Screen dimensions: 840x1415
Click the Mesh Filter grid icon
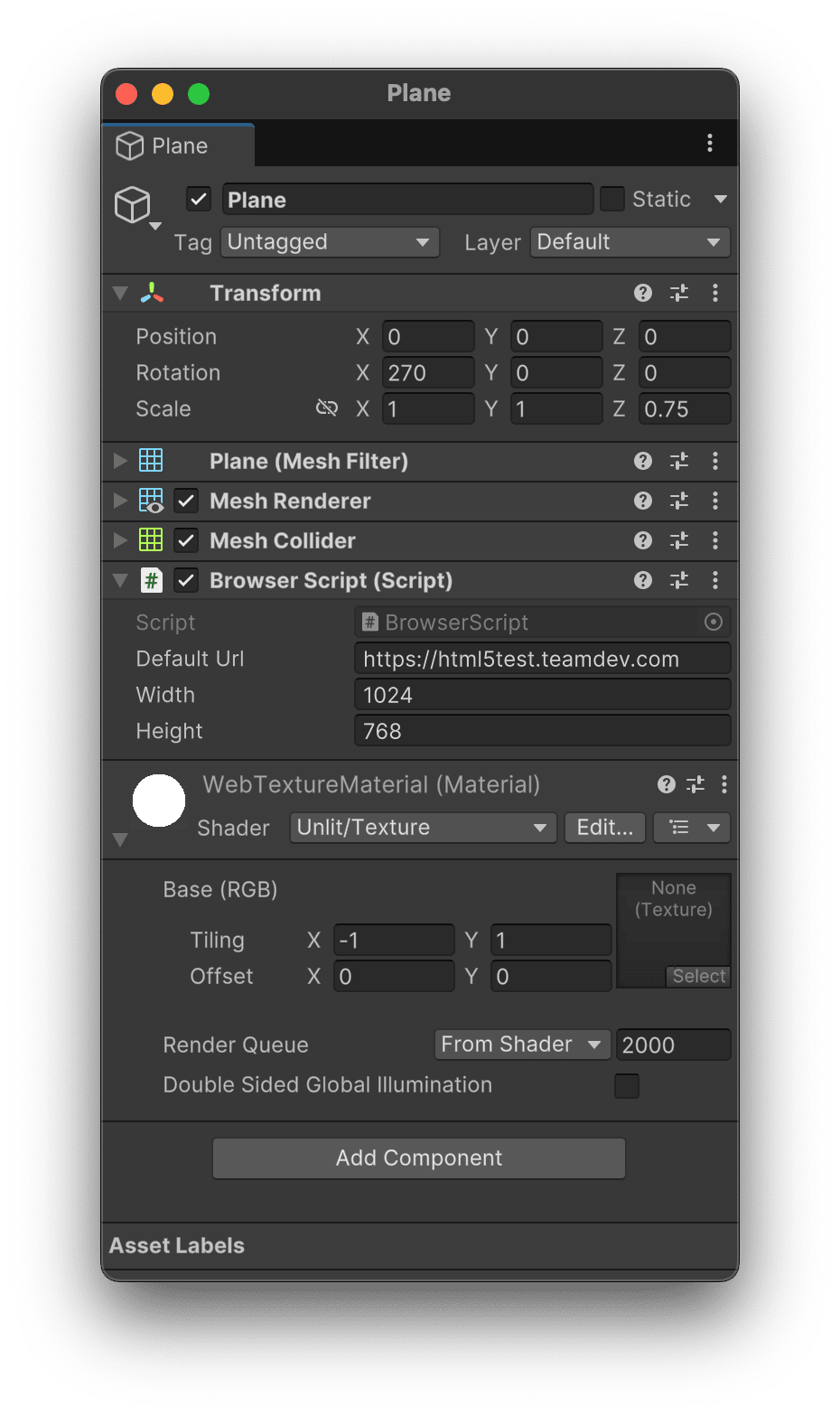point(152,460)
